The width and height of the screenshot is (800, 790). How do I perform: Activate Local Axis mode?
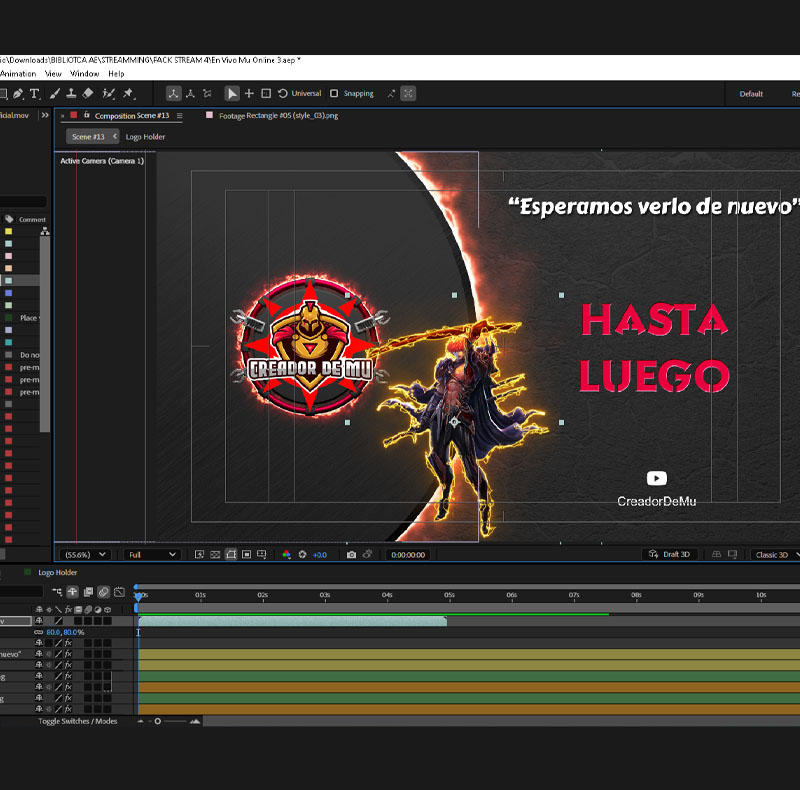(173, 93)
